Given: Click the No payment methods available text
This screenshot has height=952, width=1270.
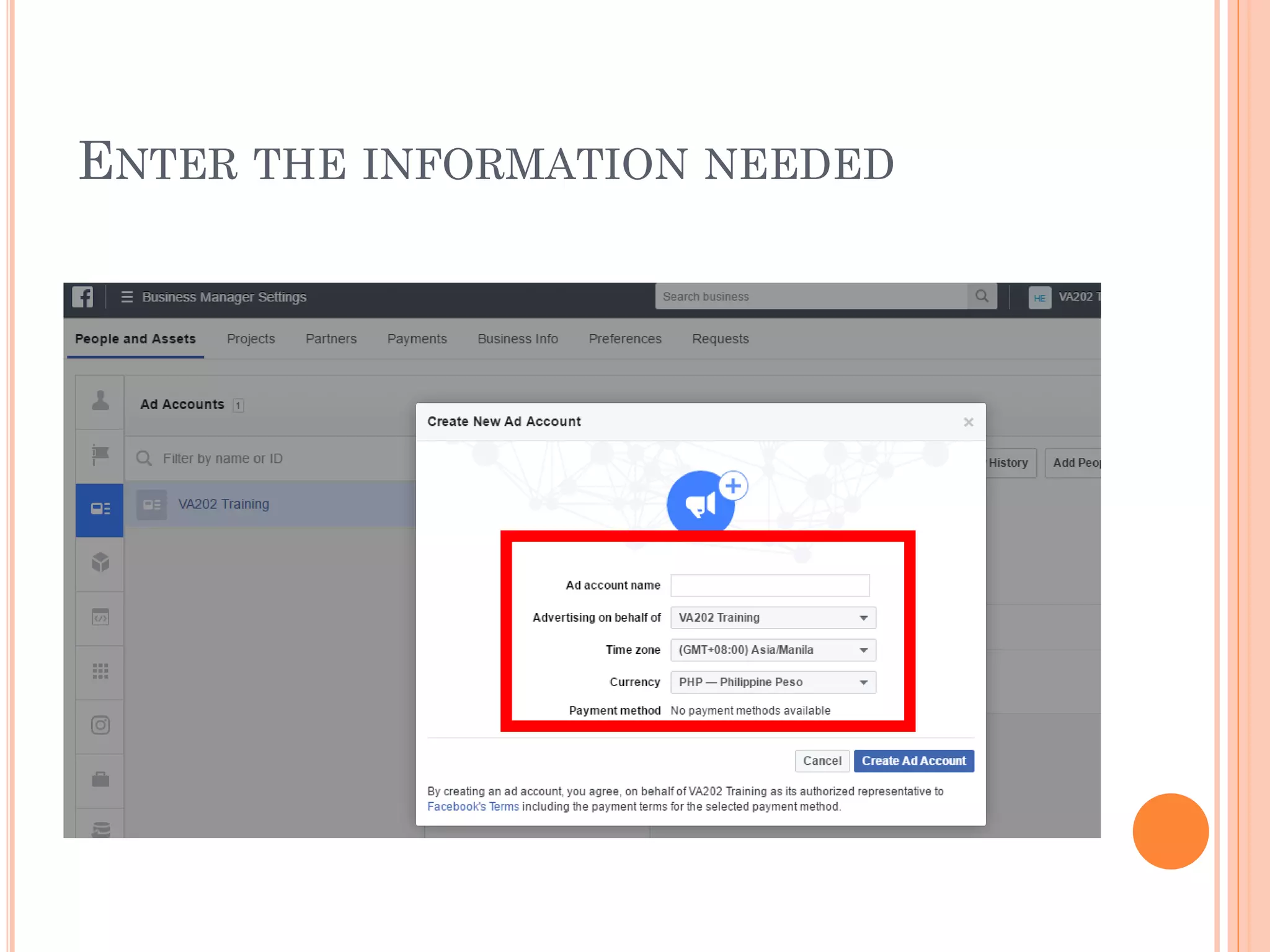Looking at the screenshot, I should click(750, 711).
